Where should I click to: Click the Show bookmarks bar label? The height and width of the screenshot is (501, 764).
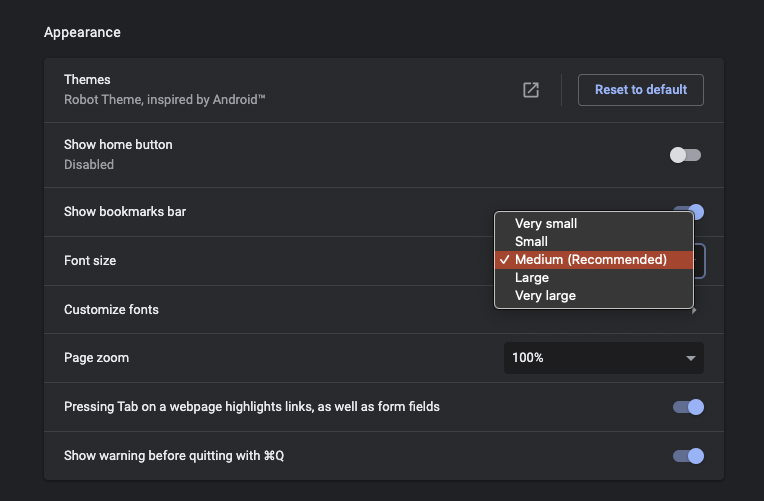click(x=125, y=212)
